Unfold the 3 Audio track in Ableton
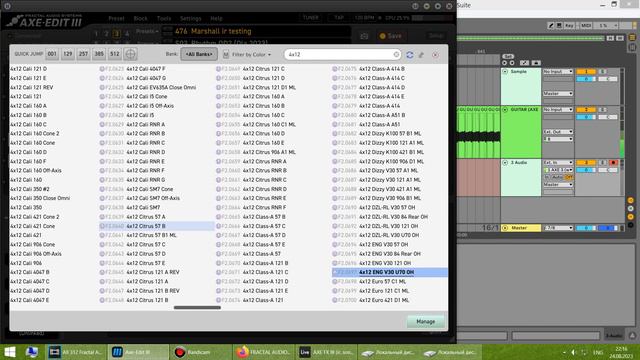Screen dimensions: 640x360 pyautogui.click(x=505, y=162)
